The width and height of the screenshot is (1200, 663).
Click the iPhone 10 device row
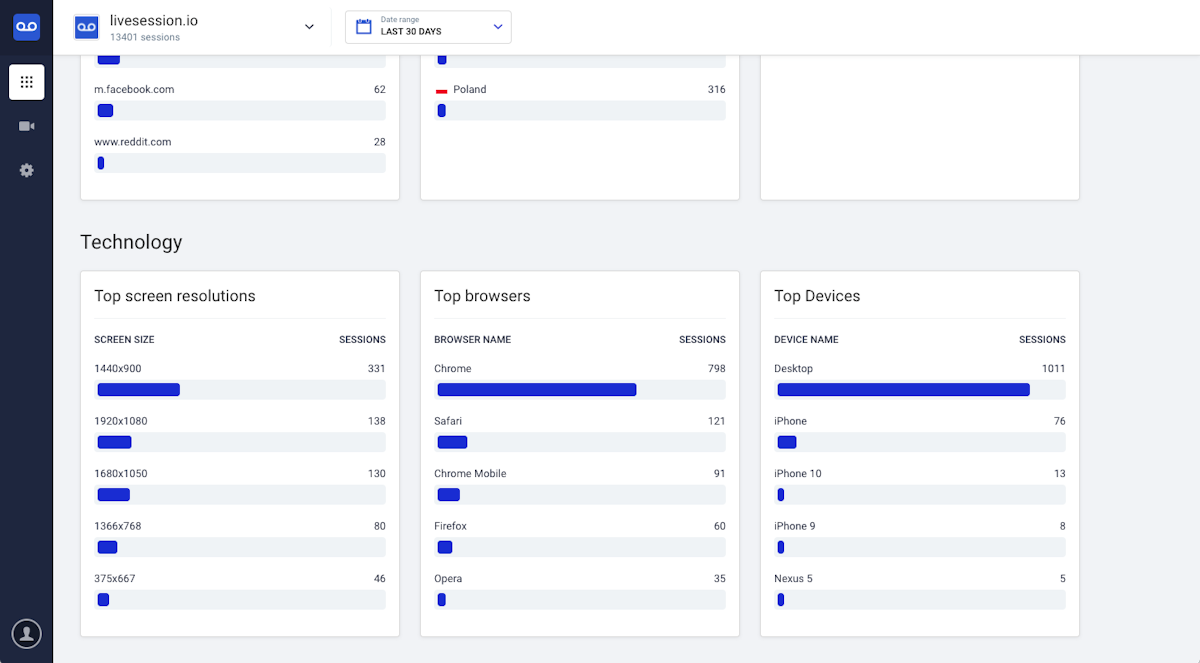tap(920, 485)
